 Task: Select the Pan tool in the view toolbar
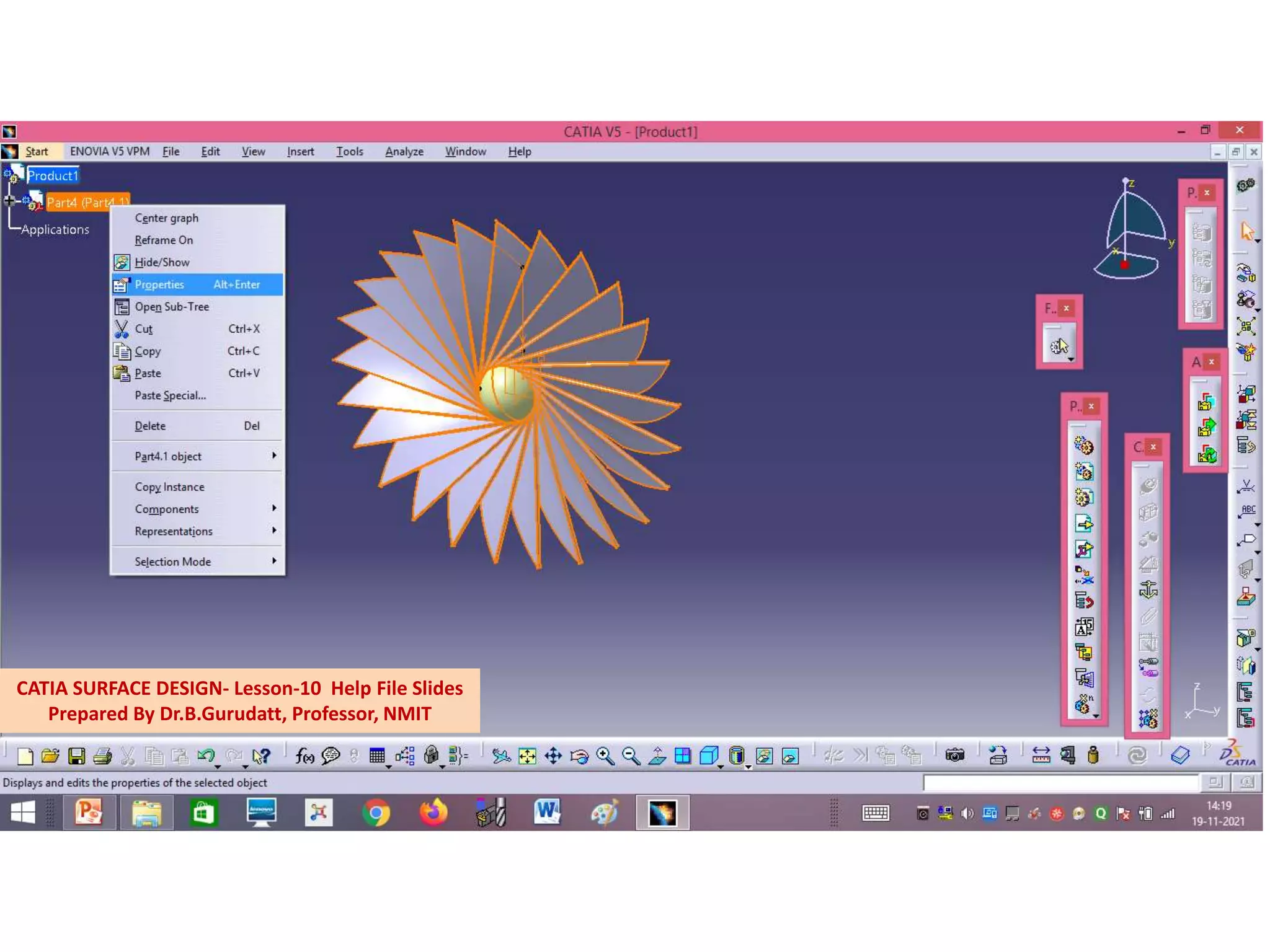pos(553,756)
